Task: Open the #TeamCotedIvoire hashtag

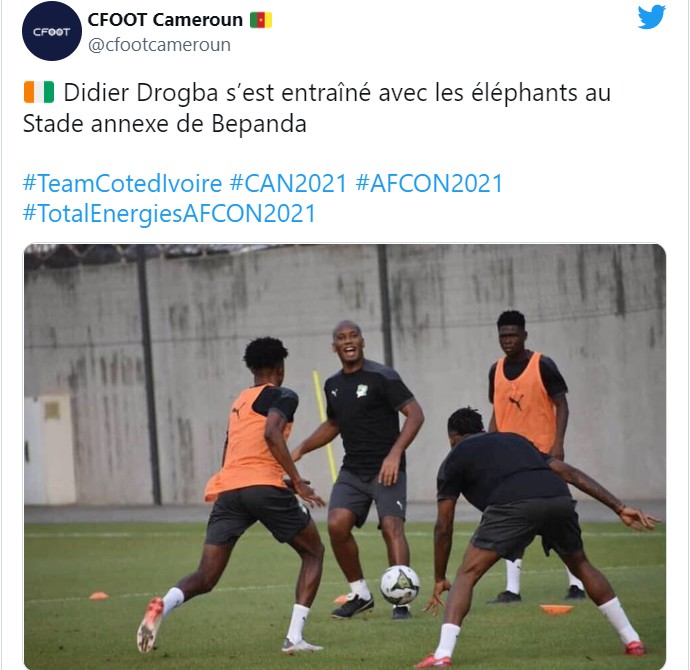Action: pyautogui.click(x=122, y=183)
